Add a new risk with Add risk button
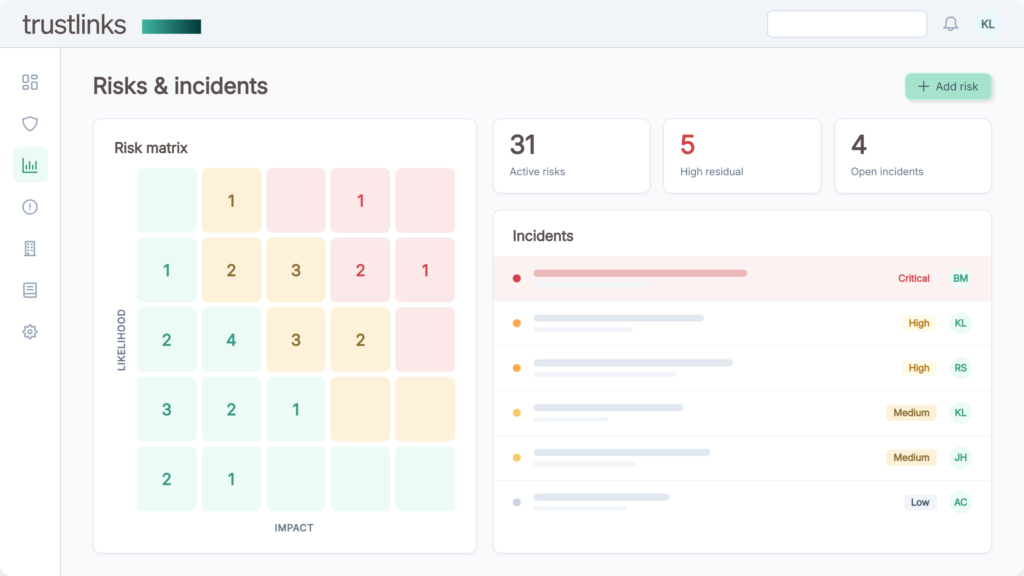Image resolution: width=1024 pixels, height=576 pixels. [x=948, y=86]
